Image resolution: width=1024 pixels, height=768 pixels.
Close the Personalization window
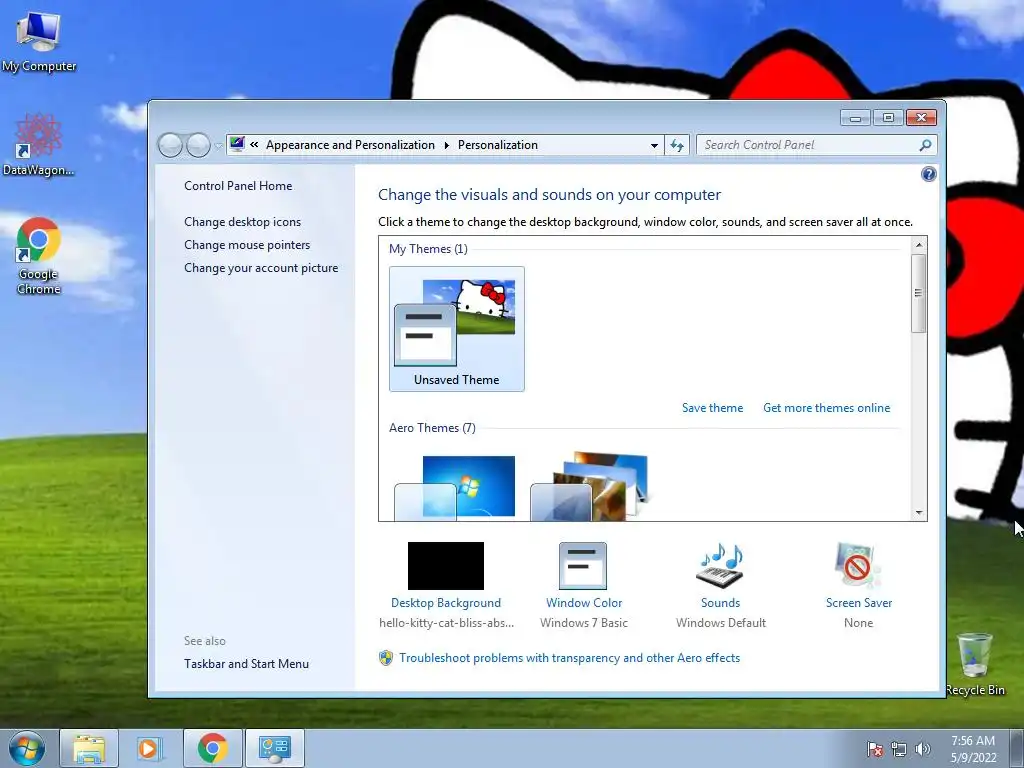(x=921, y=118)
